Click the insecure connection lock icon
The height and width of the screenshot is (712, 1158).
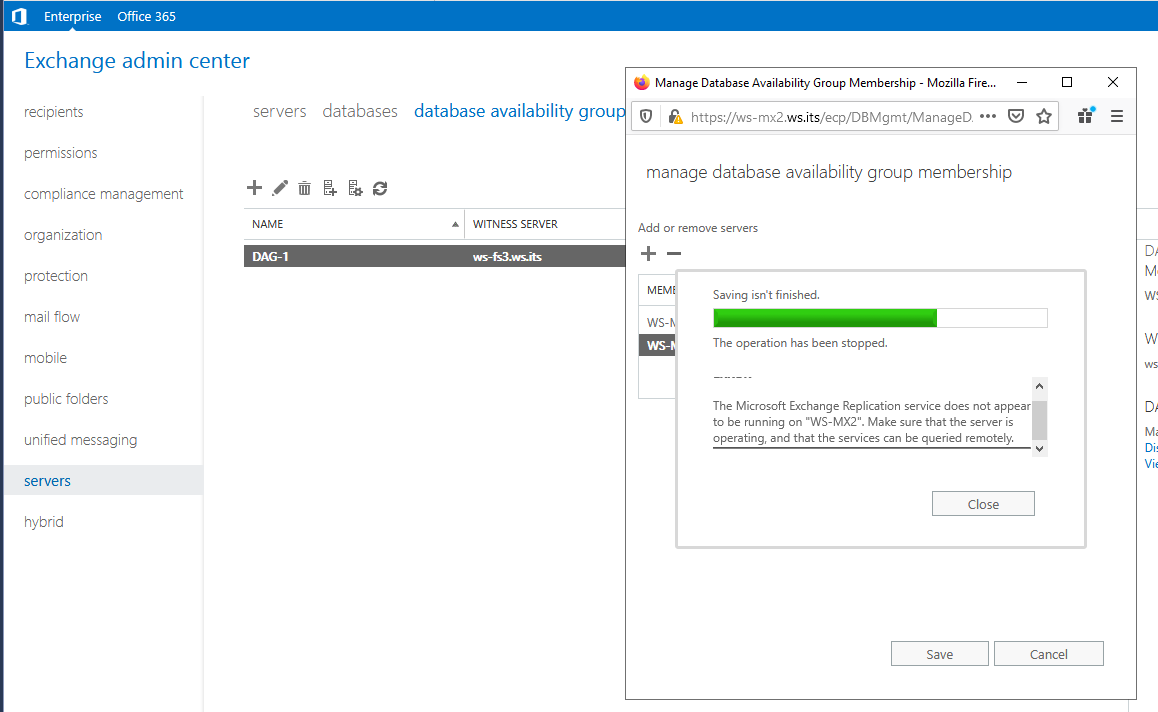coord(675,117)
